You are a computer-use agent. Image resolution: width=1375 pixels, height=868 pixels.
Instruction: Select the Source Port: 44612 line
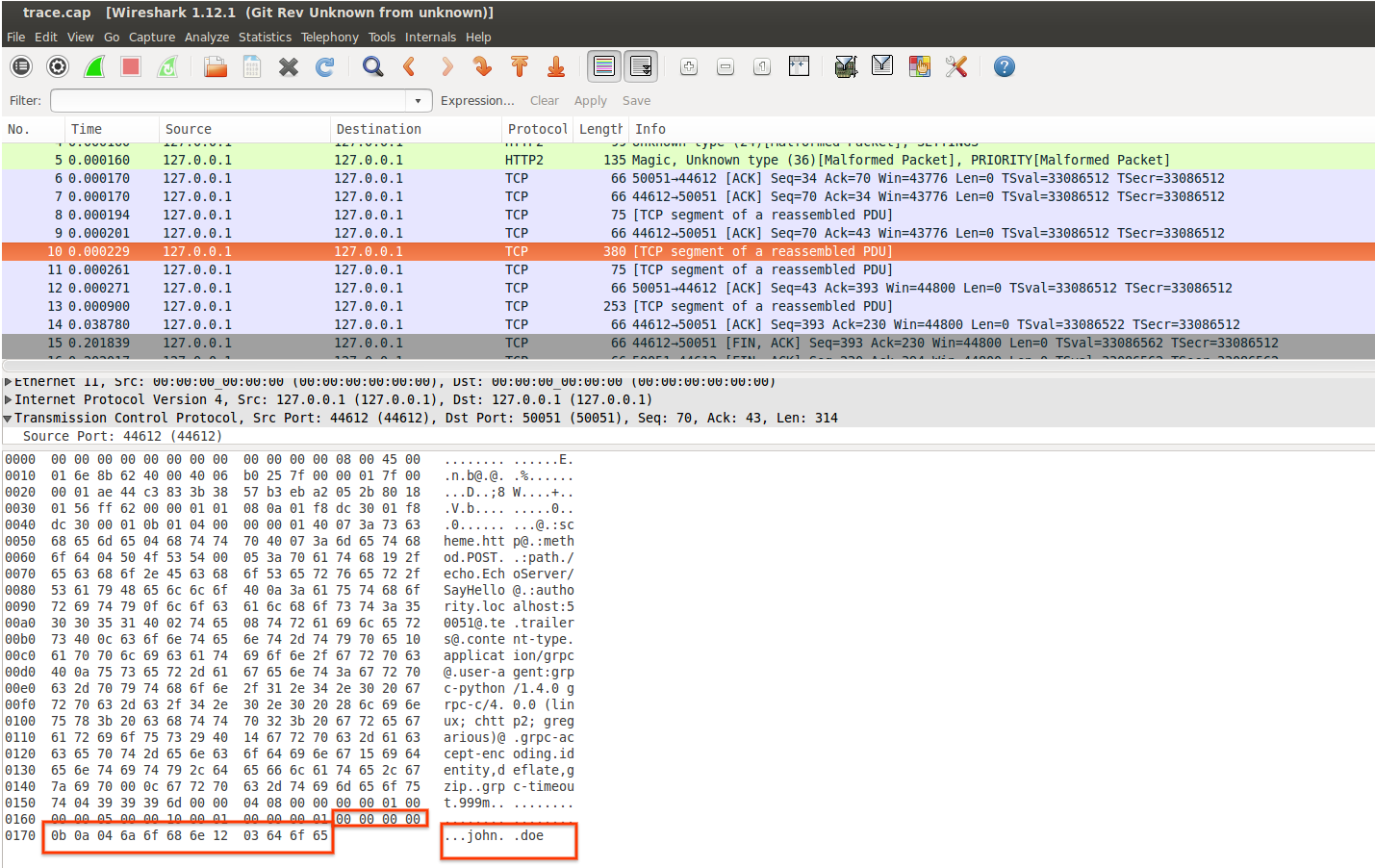point(122,436)
